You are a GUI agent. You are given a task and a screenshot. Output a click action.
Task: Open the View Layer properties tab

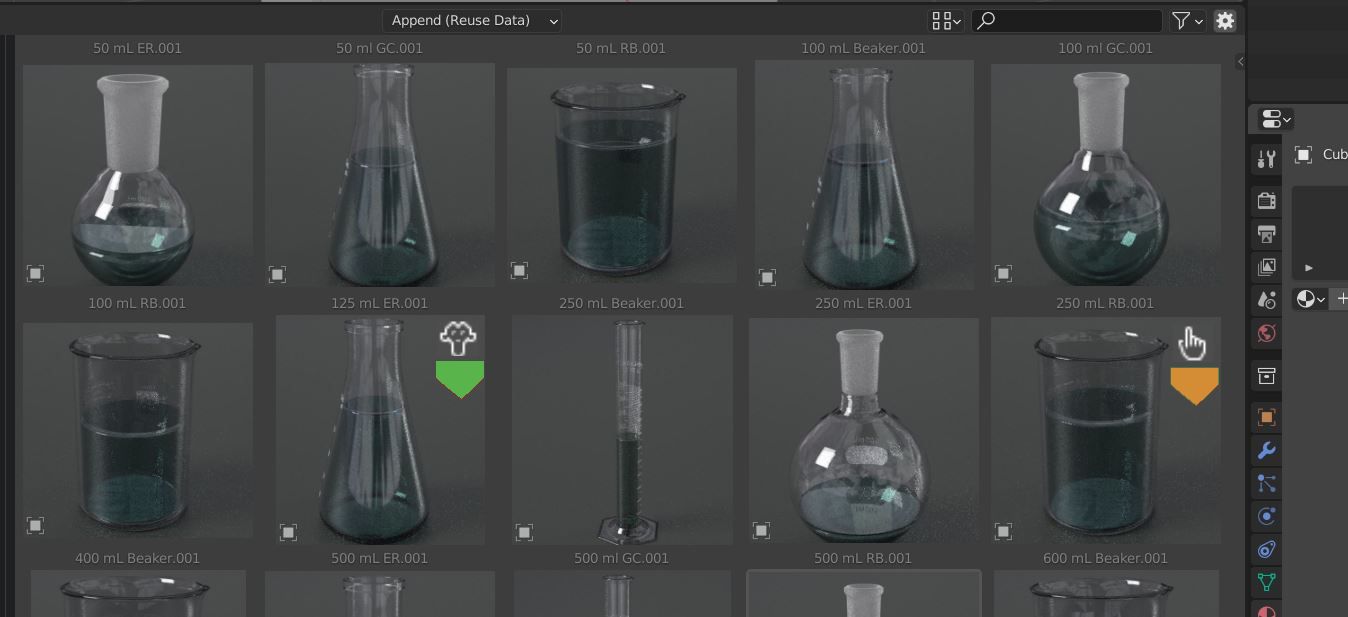pyautogui.click(x=1266, y=267)
